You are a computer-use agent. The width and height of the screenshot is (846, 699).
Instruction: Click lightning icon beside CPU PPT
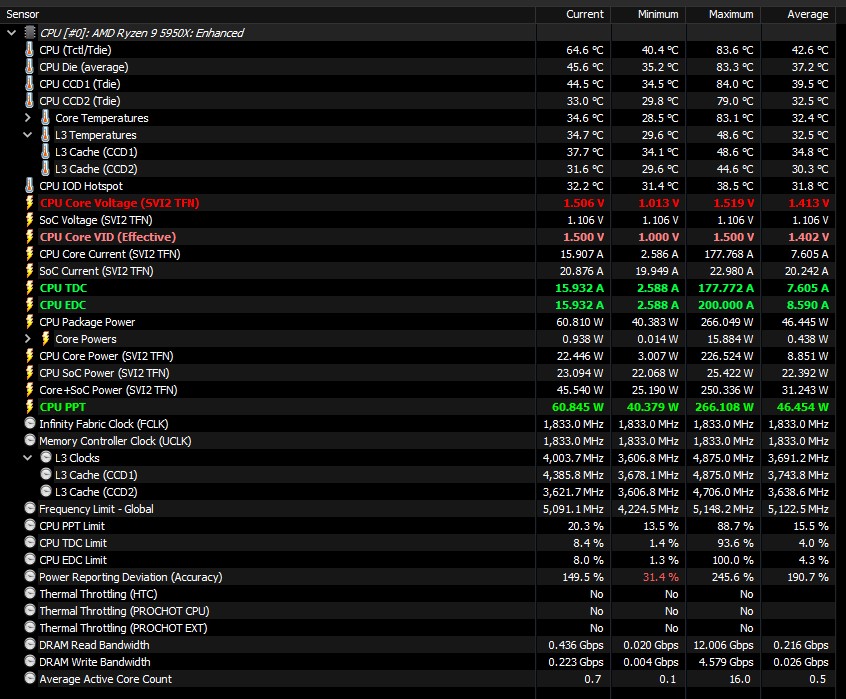tap(30, 407)
